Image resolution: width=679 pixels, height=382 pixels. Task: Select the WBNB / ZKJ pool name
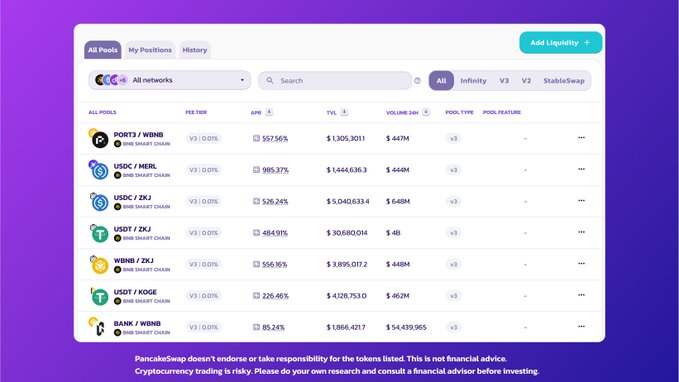click(x=133, y=261)
